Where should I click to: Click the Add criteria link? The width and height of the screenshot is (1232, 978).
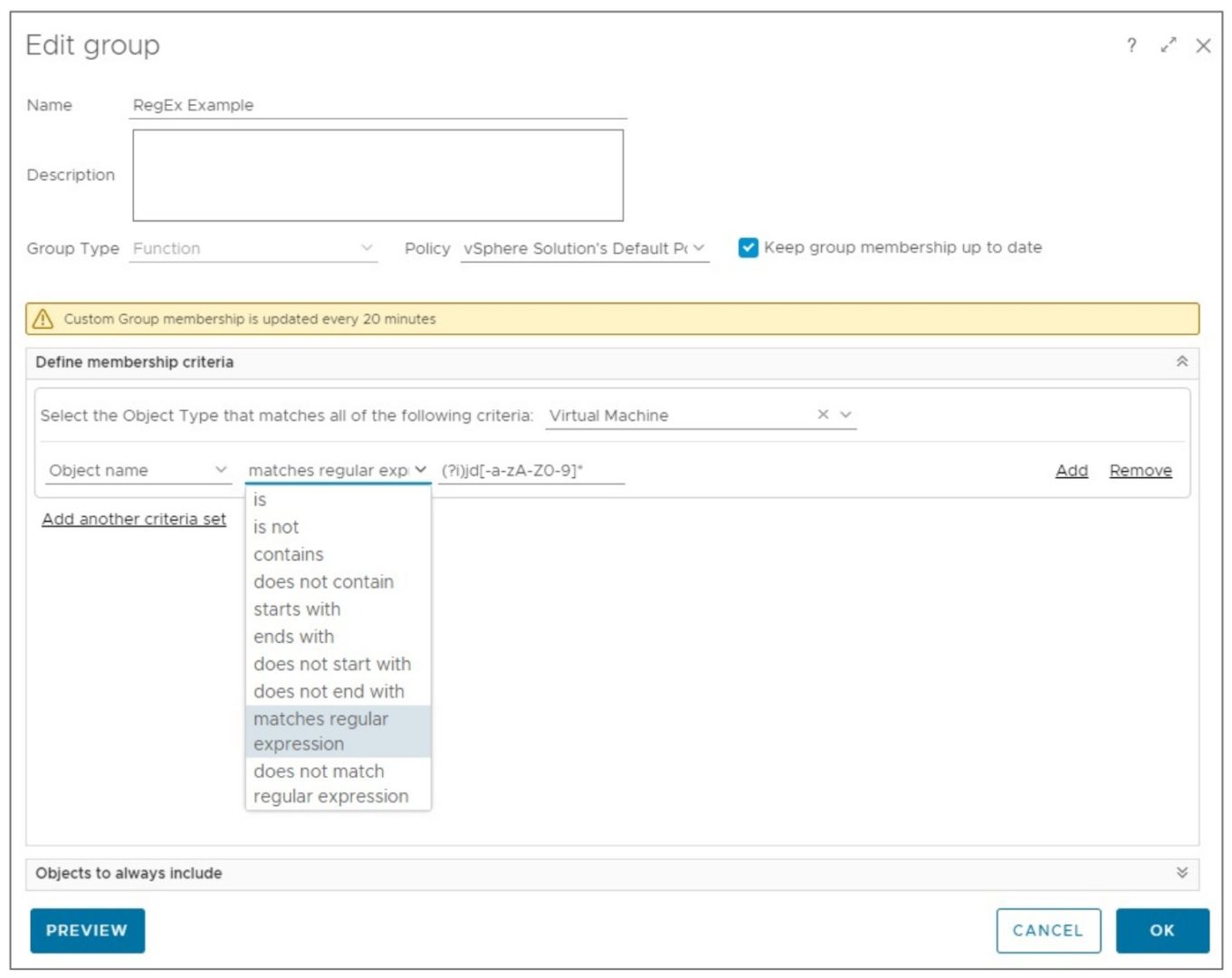click(1071, 471)
